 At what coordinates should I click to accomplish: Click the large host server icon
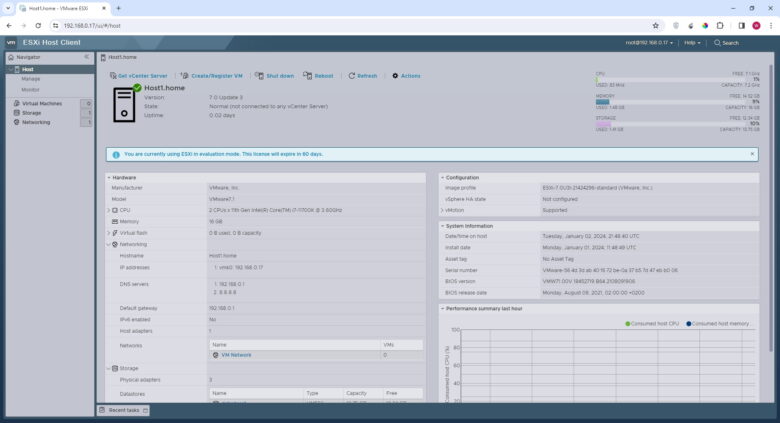pos(125,104)
